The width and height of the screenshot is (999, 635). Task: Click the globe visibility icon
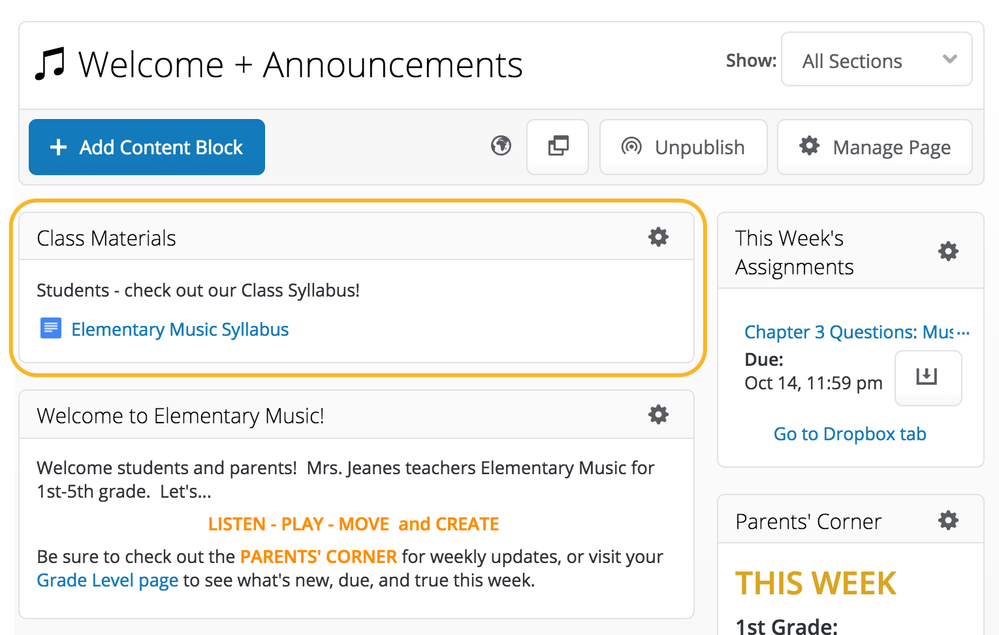501,147
